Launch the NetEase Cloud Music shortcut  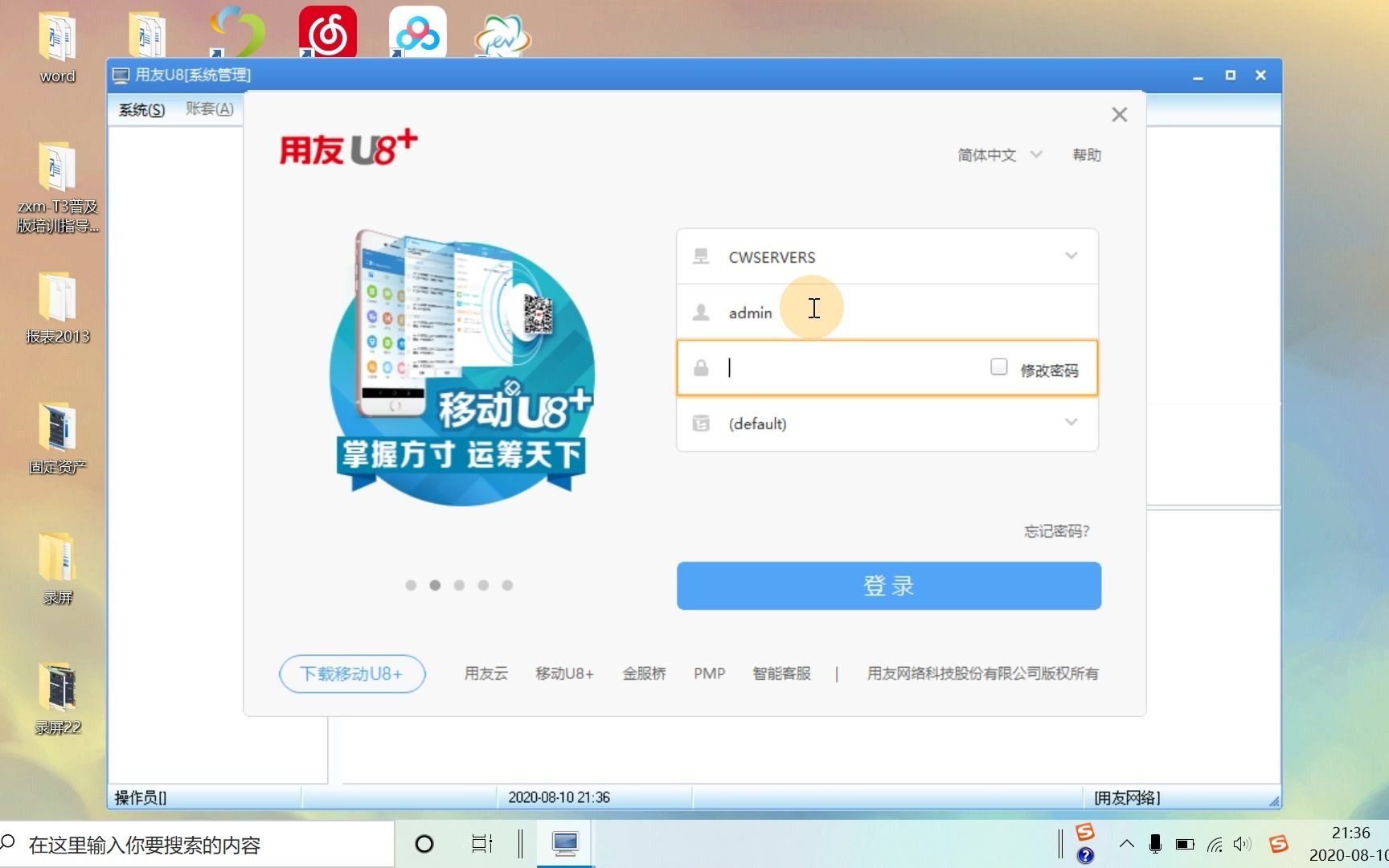(x=327, y=32)
